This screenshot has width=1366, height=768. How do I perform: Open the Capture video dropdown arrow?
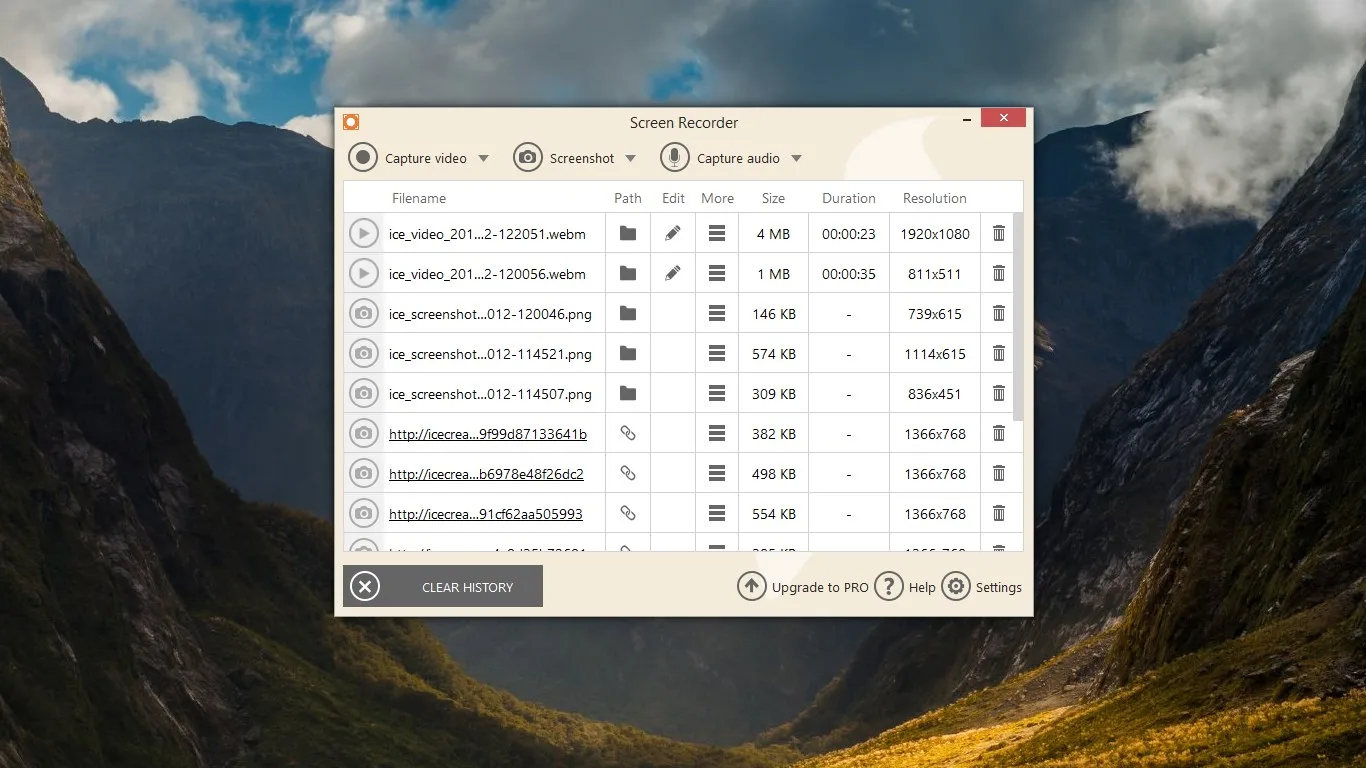484,158
